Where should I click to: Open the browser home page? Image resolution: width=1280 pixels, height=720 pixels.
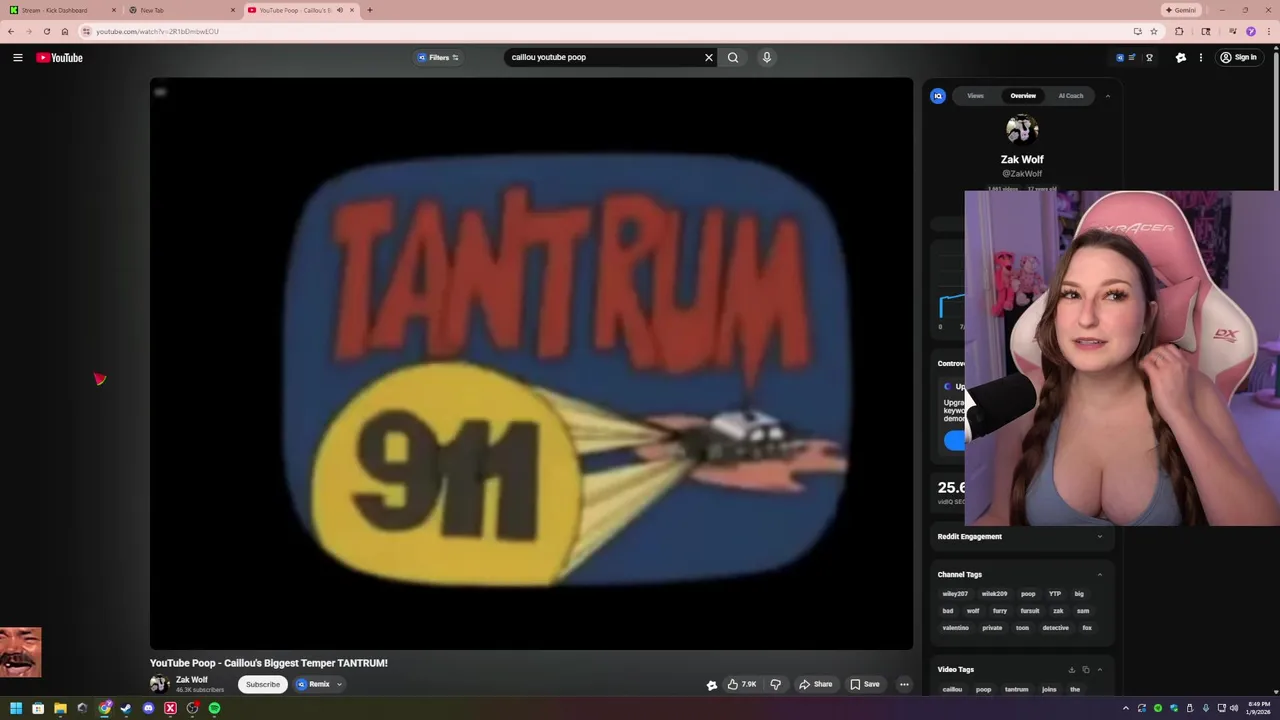[x=65, y=31]
